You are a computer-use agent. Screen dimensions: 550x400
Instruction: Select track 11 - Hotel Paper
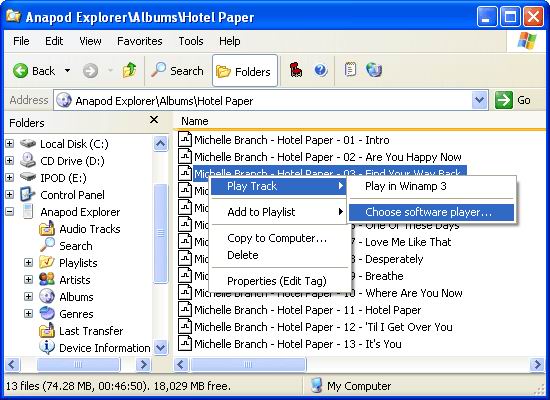click(307, 310)
